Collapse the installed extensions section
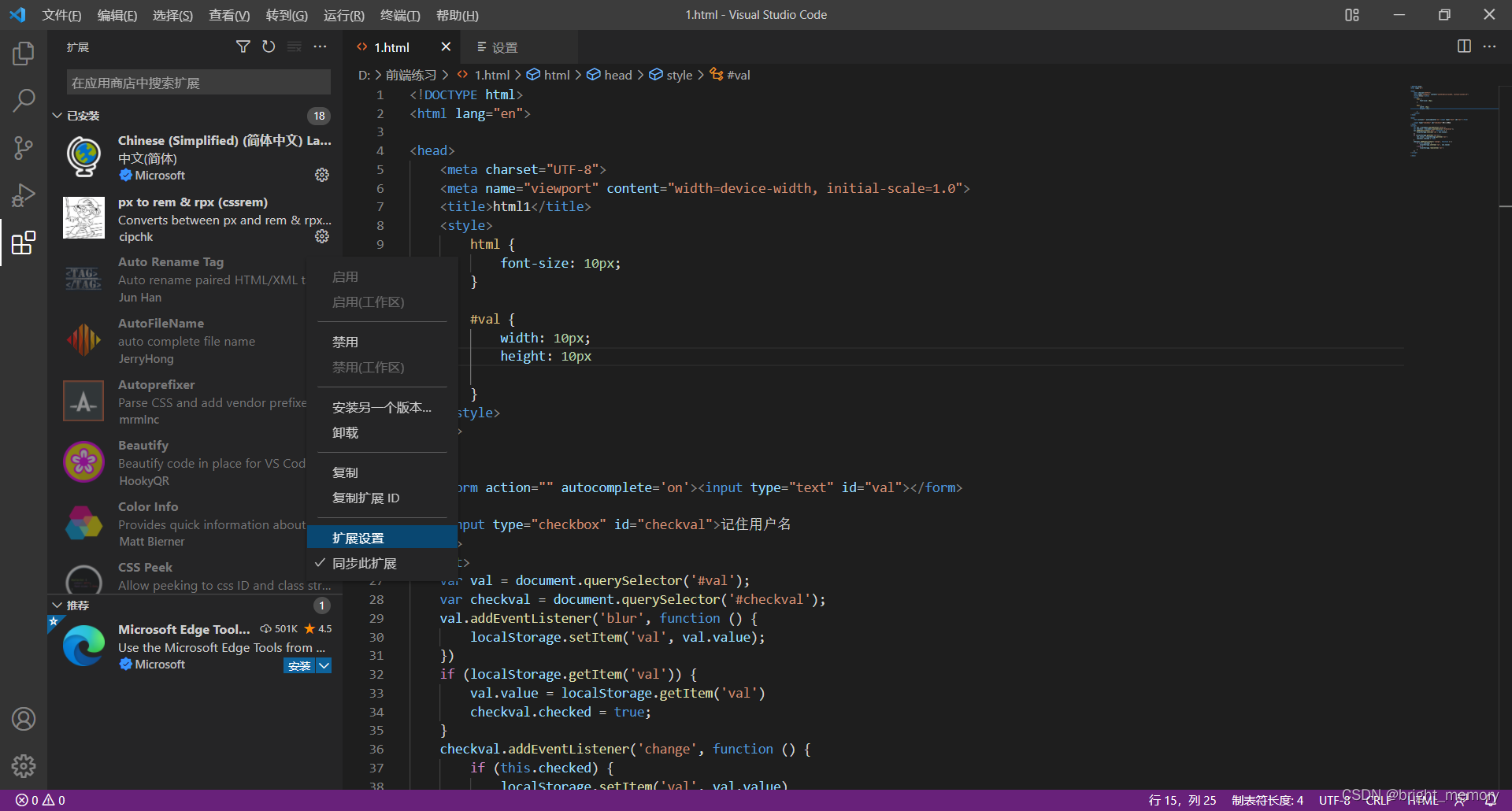The height and width of the screenshot is (811, 1512). (x=57, y=116)
